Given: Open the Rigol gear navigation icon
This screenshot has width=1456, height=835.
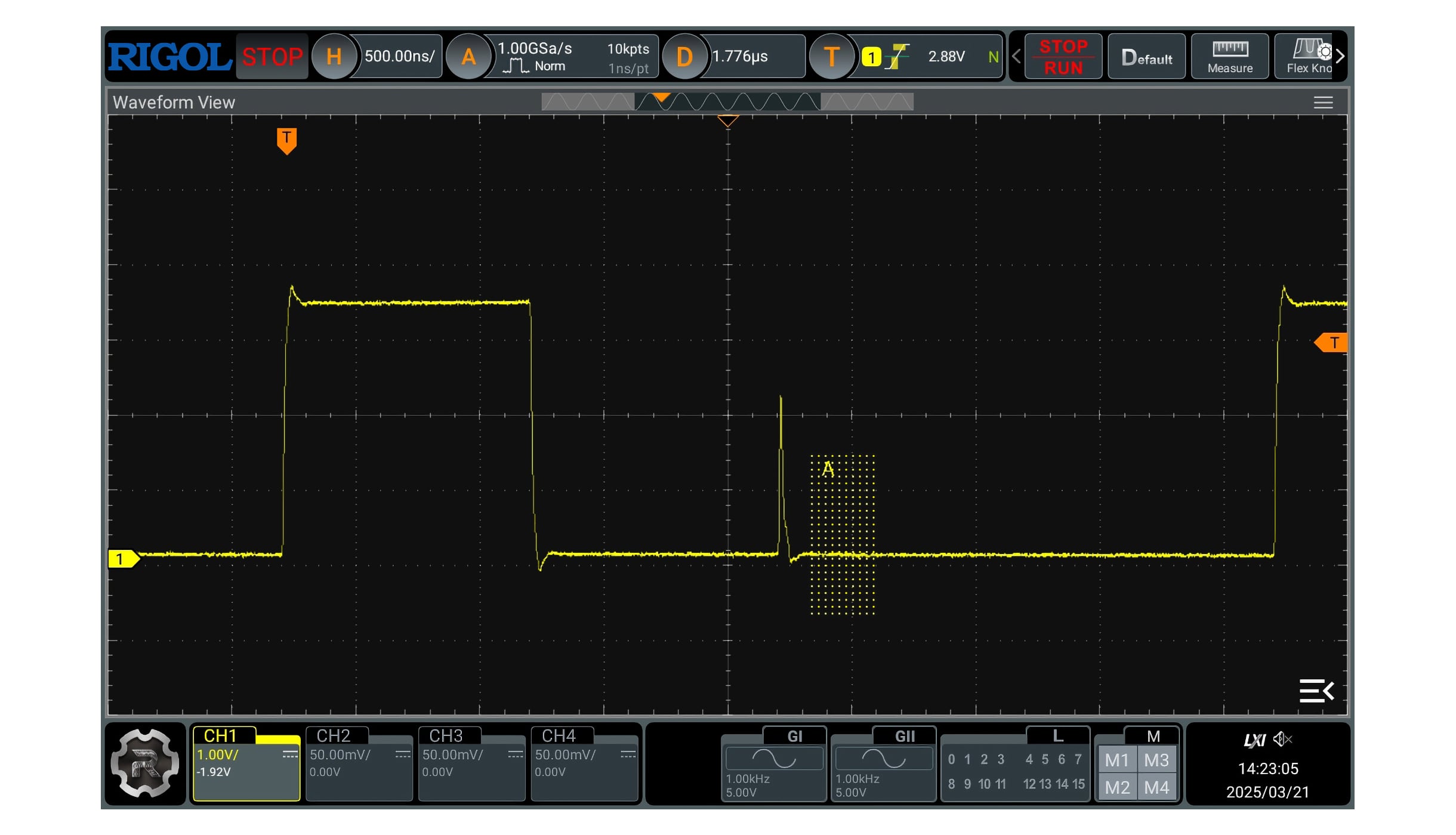Looking at the screenshot, I should 145,763.
